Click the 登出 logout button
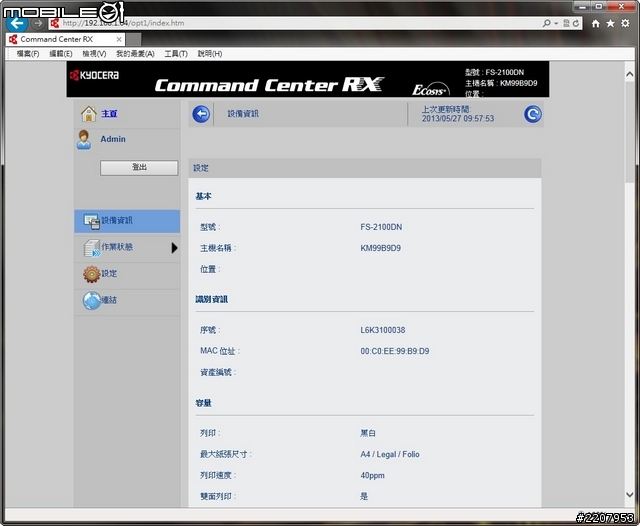Image resolution: width=640 pixels, height=526 pixels. tap(139, 167)
